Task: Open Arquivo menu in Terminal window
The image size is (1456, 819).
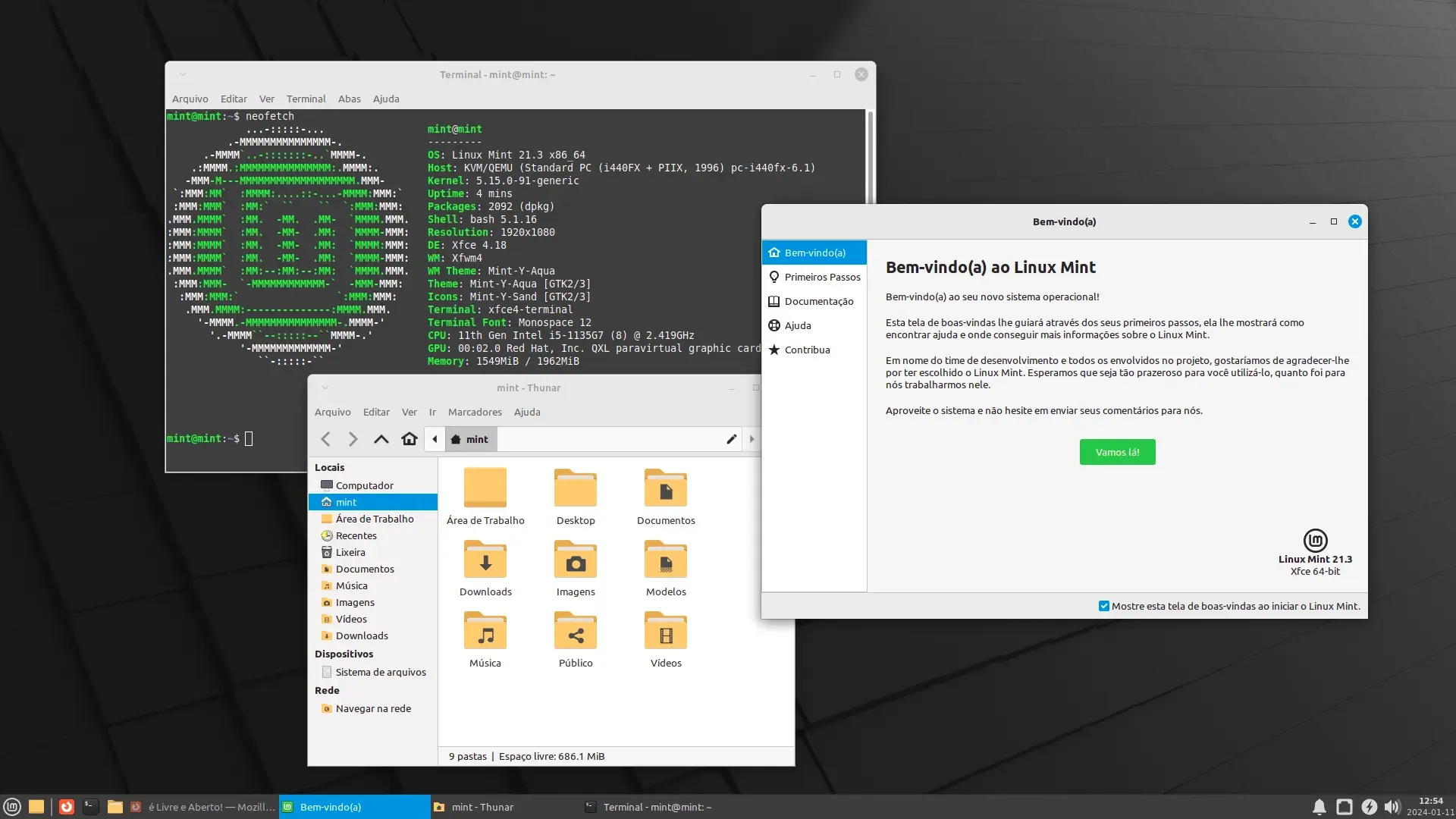Action: tap(190, 99)
